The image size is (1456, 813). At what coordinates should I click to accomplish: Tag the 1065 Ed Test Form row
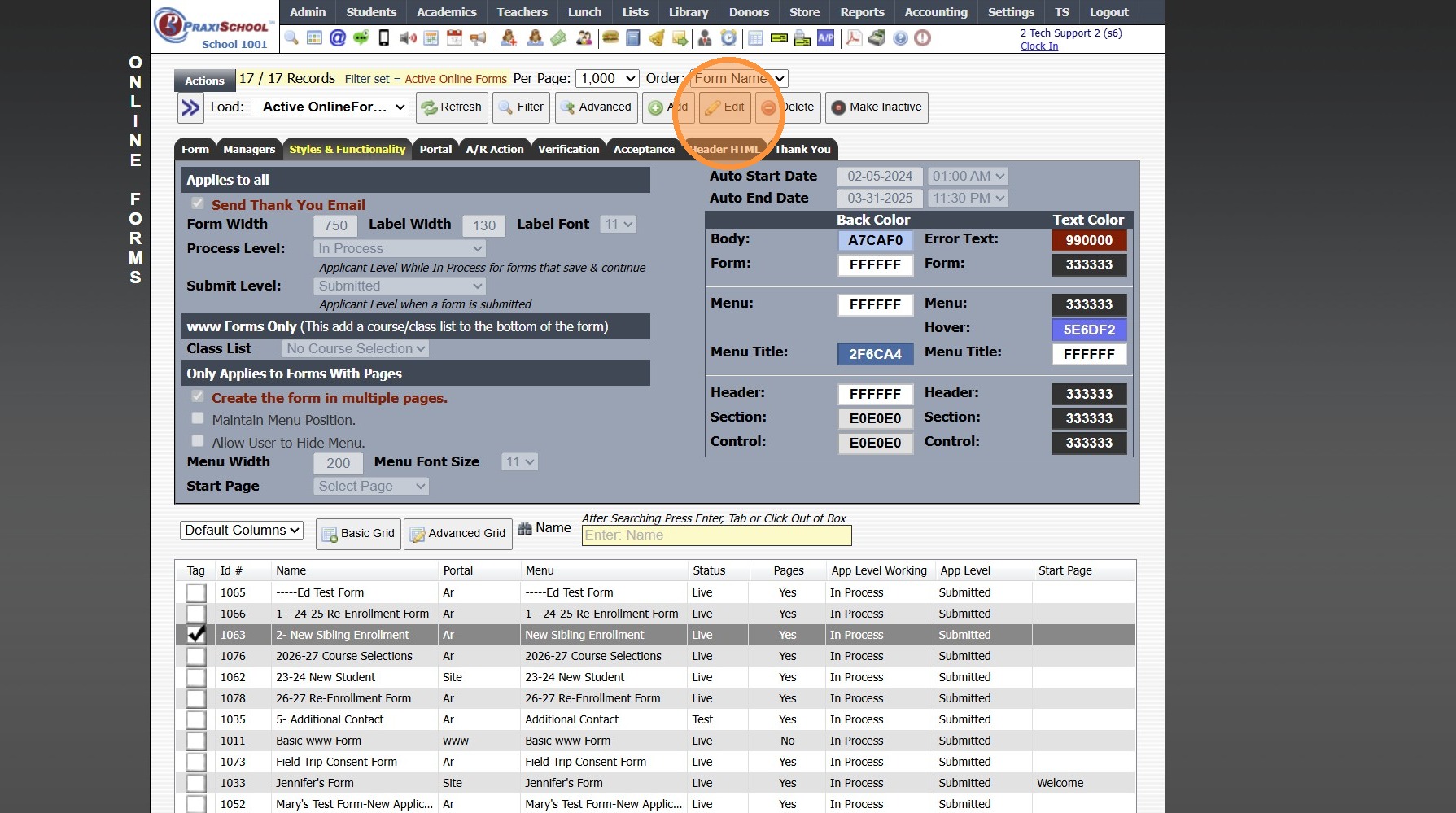(x=196, y=592)
